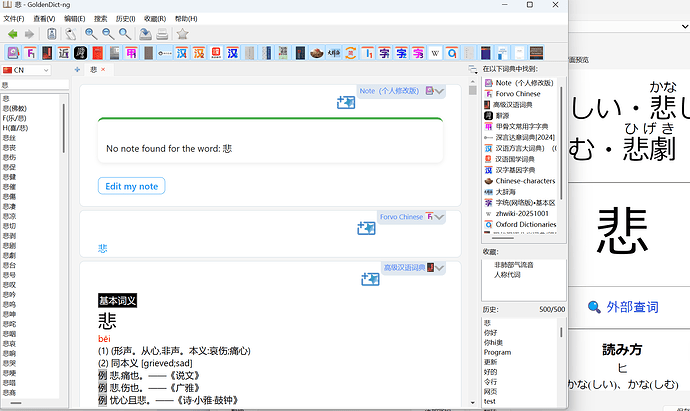Select H(喜/悲) in the word list
Screen dimensions: 690x411
[15, 128]
